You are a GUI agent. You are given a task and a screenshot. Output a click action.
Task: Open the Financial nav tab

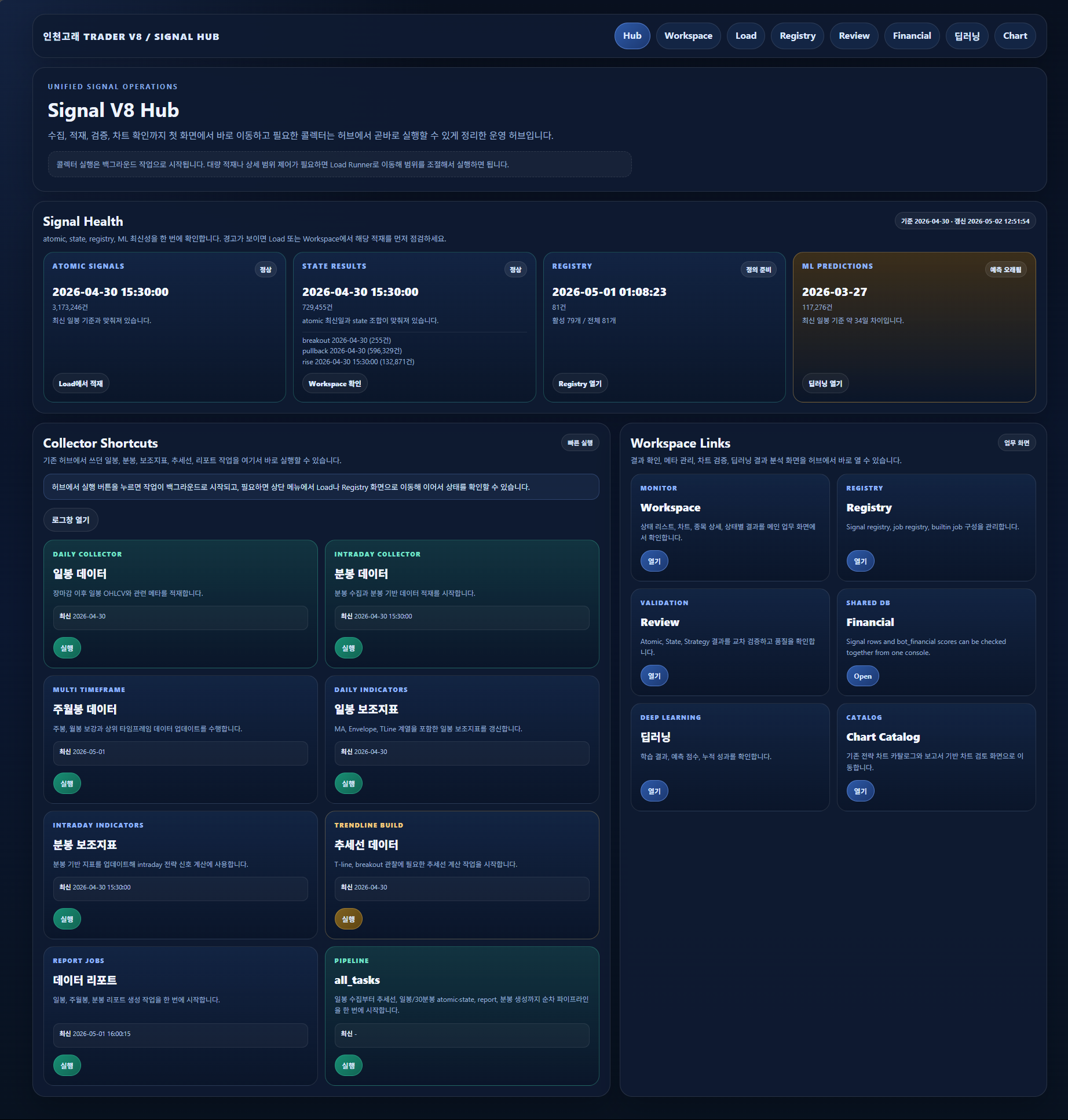912,36
